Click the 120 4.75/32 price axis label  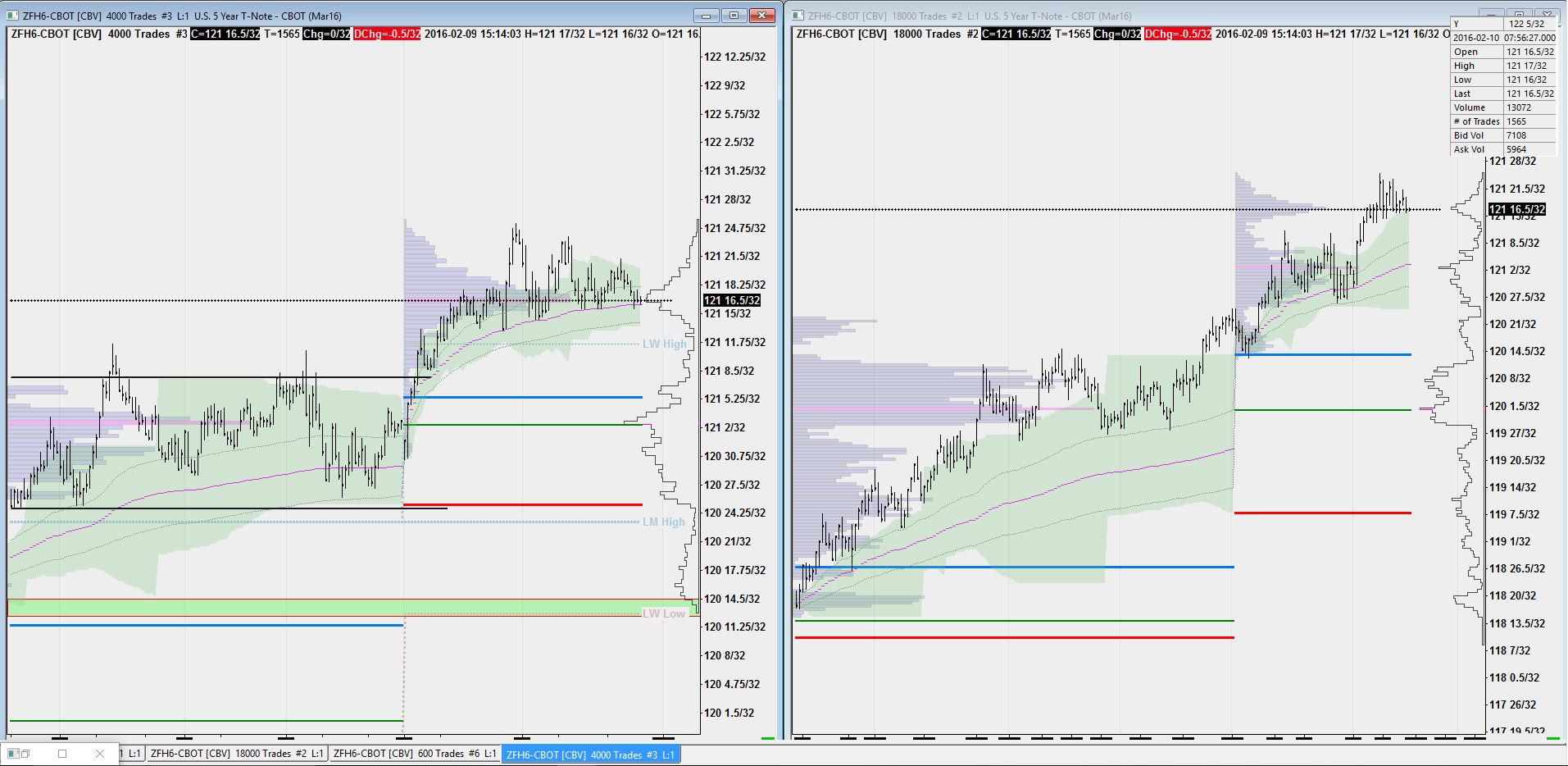[731, 684]
